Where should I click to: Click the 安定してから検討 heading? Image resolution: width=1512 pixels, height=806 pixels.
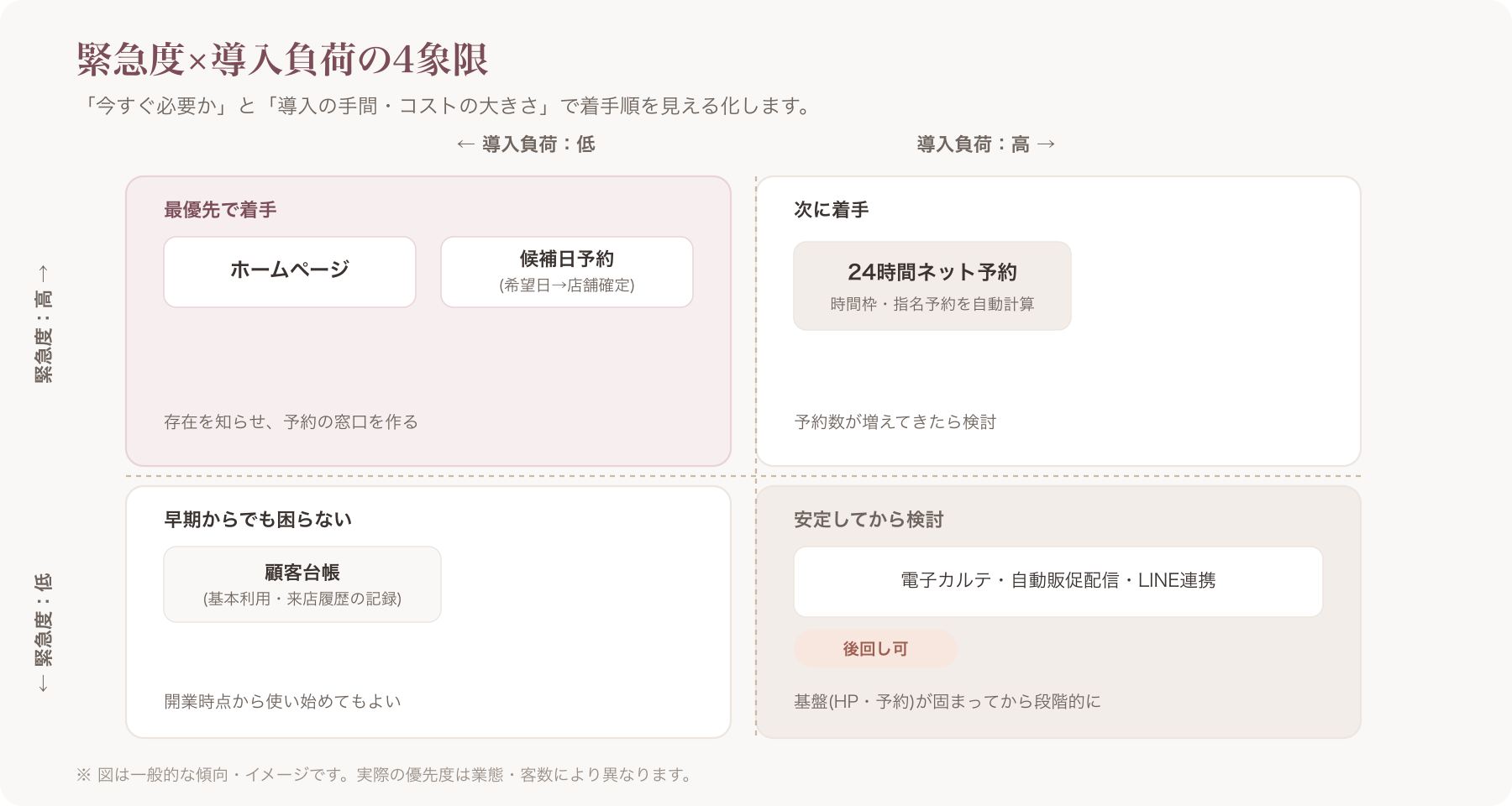pyautogui.click(x=869, y=520)
